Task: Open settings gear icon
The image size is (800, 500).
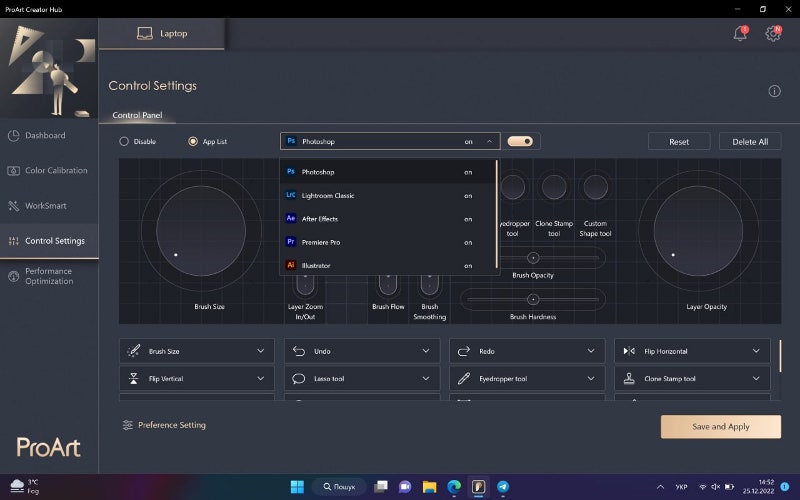Action: [773, 33]
